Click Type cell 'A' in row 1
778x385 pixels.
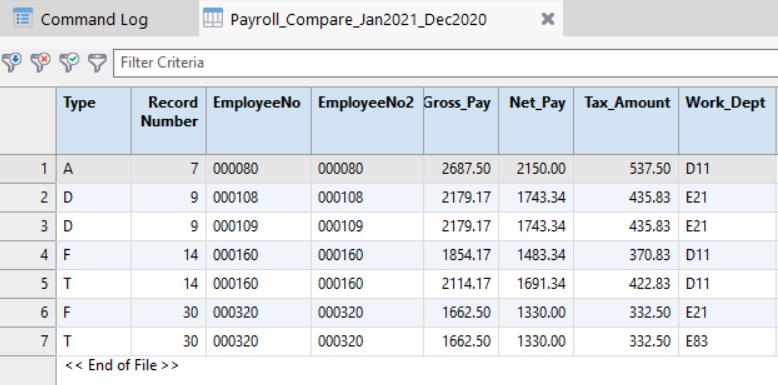(94, 169)
